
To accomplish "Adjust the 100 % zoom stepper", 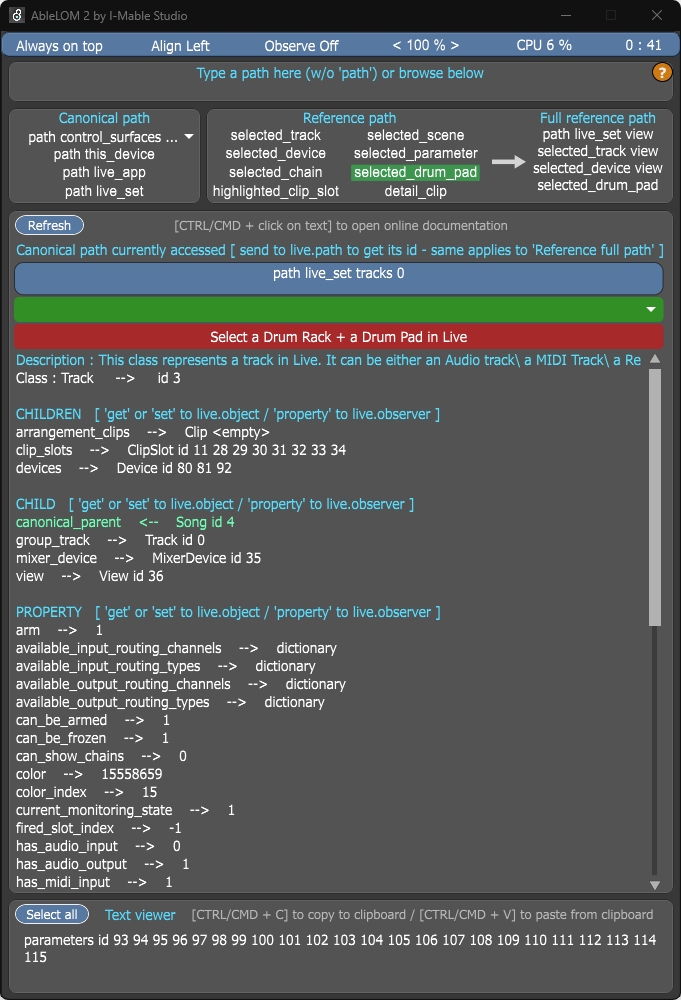I will tap(426, 46).
